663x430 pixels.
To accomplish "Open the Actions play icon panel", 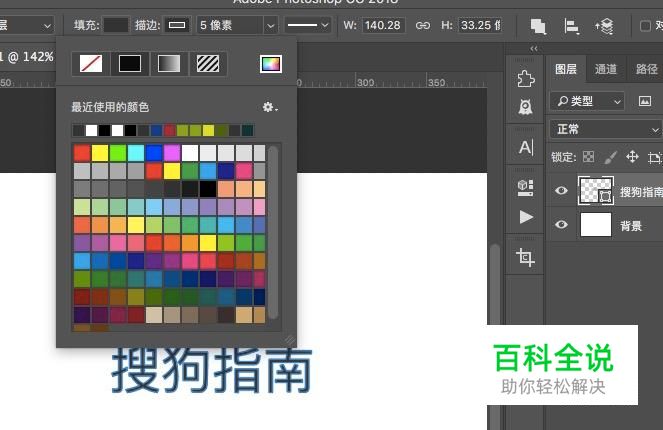I will pos(526,217).
